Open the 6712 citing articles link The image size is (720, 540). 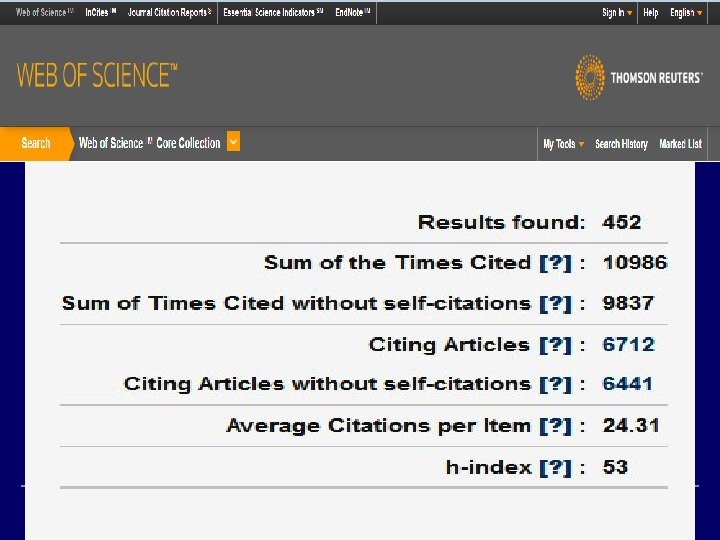[x=628, y=344]
